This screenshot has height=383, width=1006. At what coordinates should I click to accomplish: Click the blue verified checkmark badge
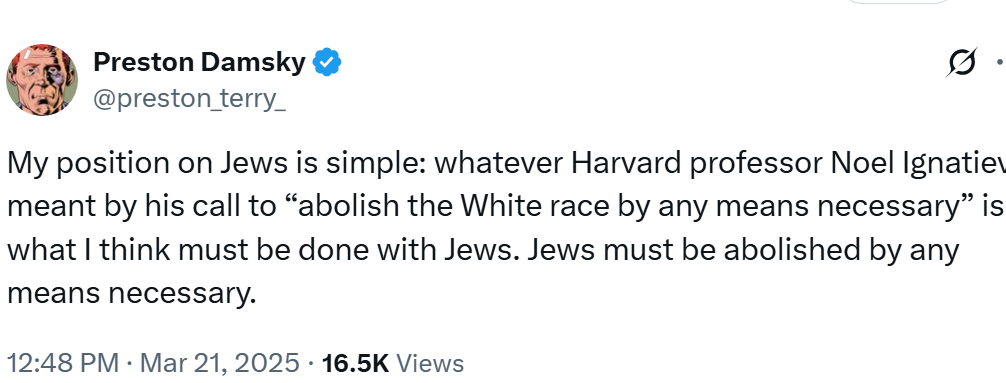pyautogui.click(x=327, y=62)
